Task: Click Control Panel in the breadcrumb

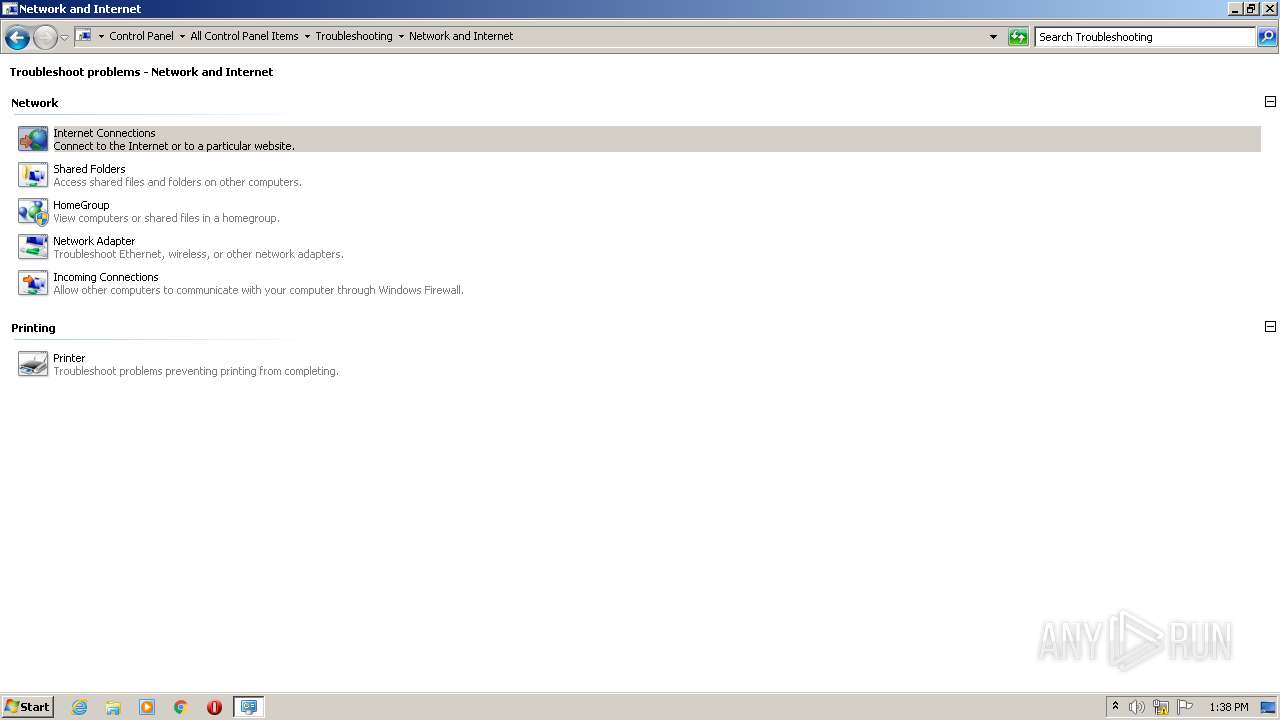Action: pyautogui.click(x=141, y=36)
